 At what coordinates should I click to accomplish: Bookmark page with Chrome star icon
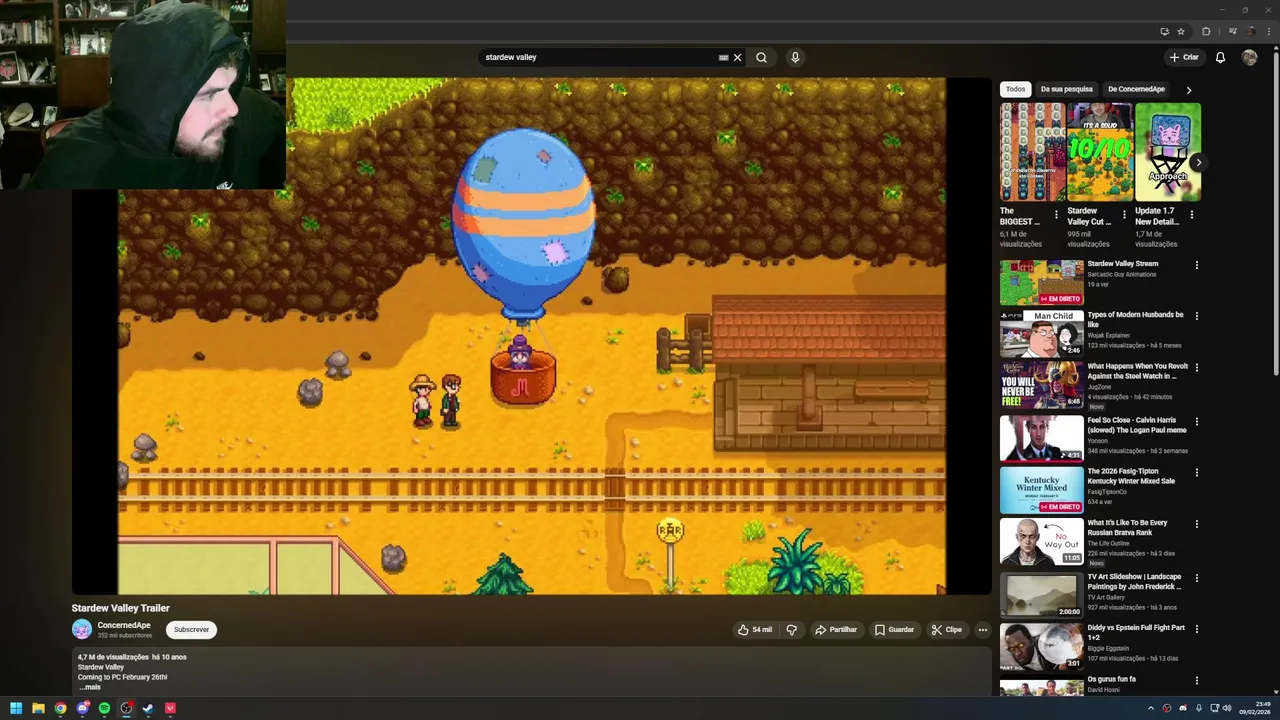point(1181,31)
